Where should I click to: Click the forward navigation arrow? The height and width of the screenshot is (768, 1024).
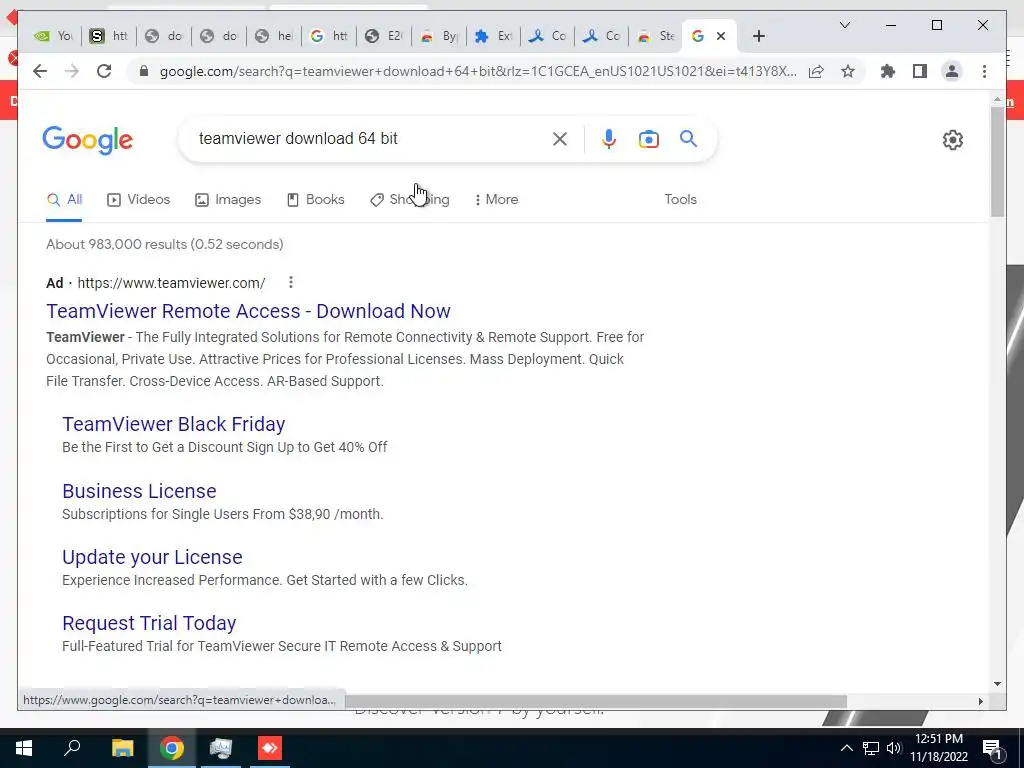pos(72,71)
